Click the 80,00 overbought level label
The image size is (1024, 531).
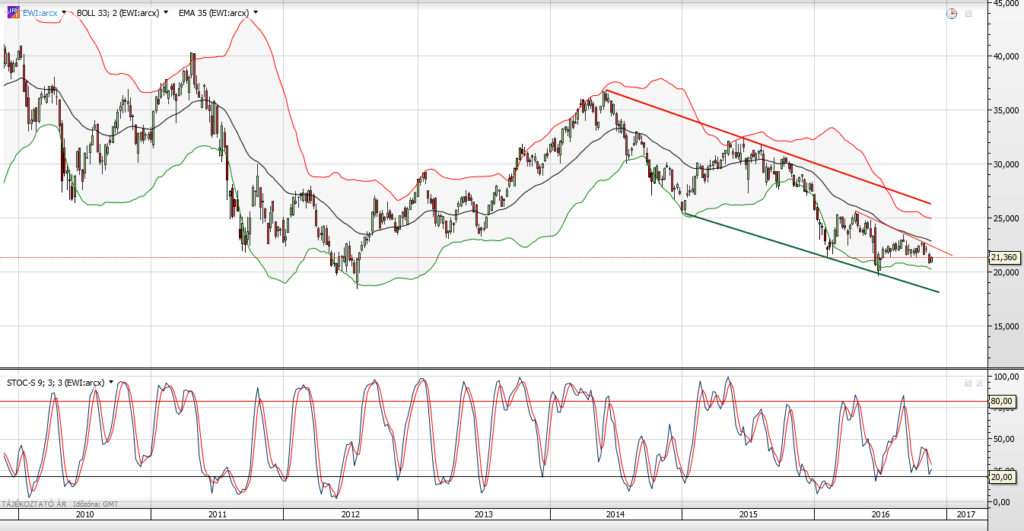point(1003,401)
